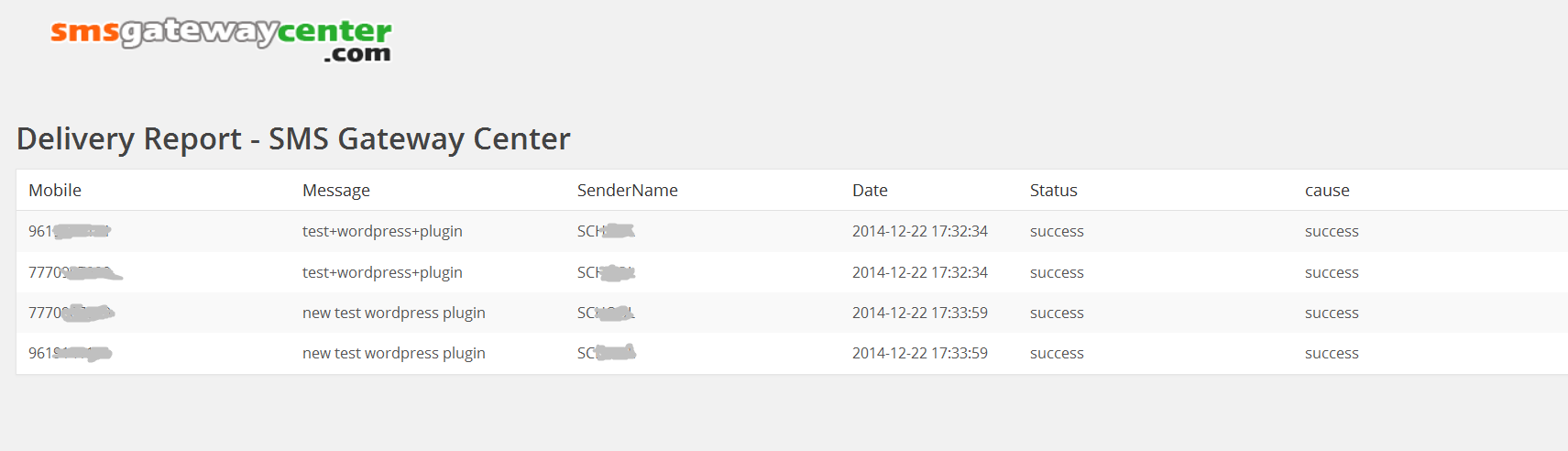The width and height of the screenshot is (1568, 451).
Task: Click last row's new test wordpress plugin message
Action: click(x=394, y=354)
